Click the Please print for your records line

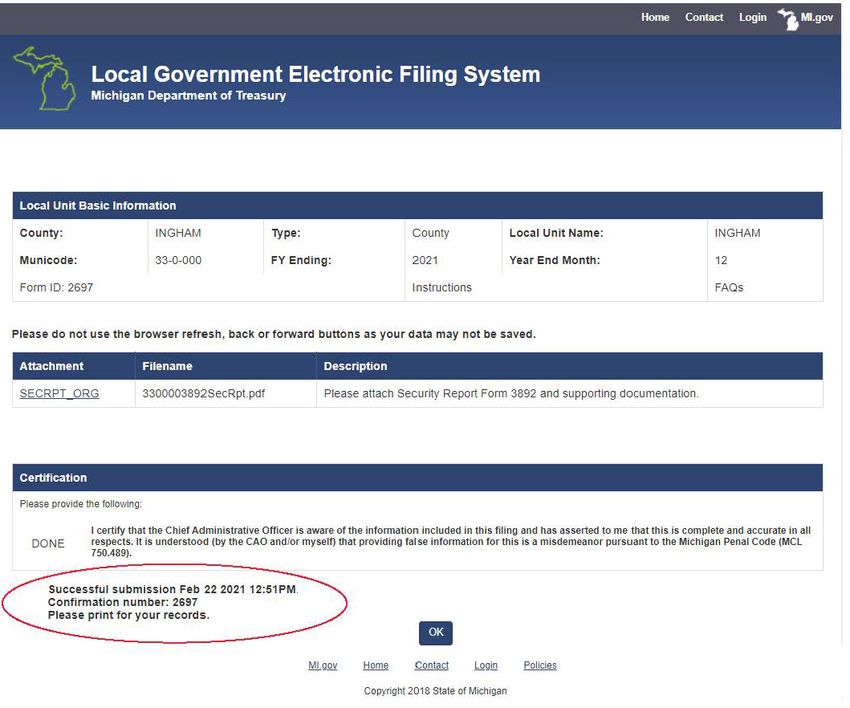tap(128, 615)
